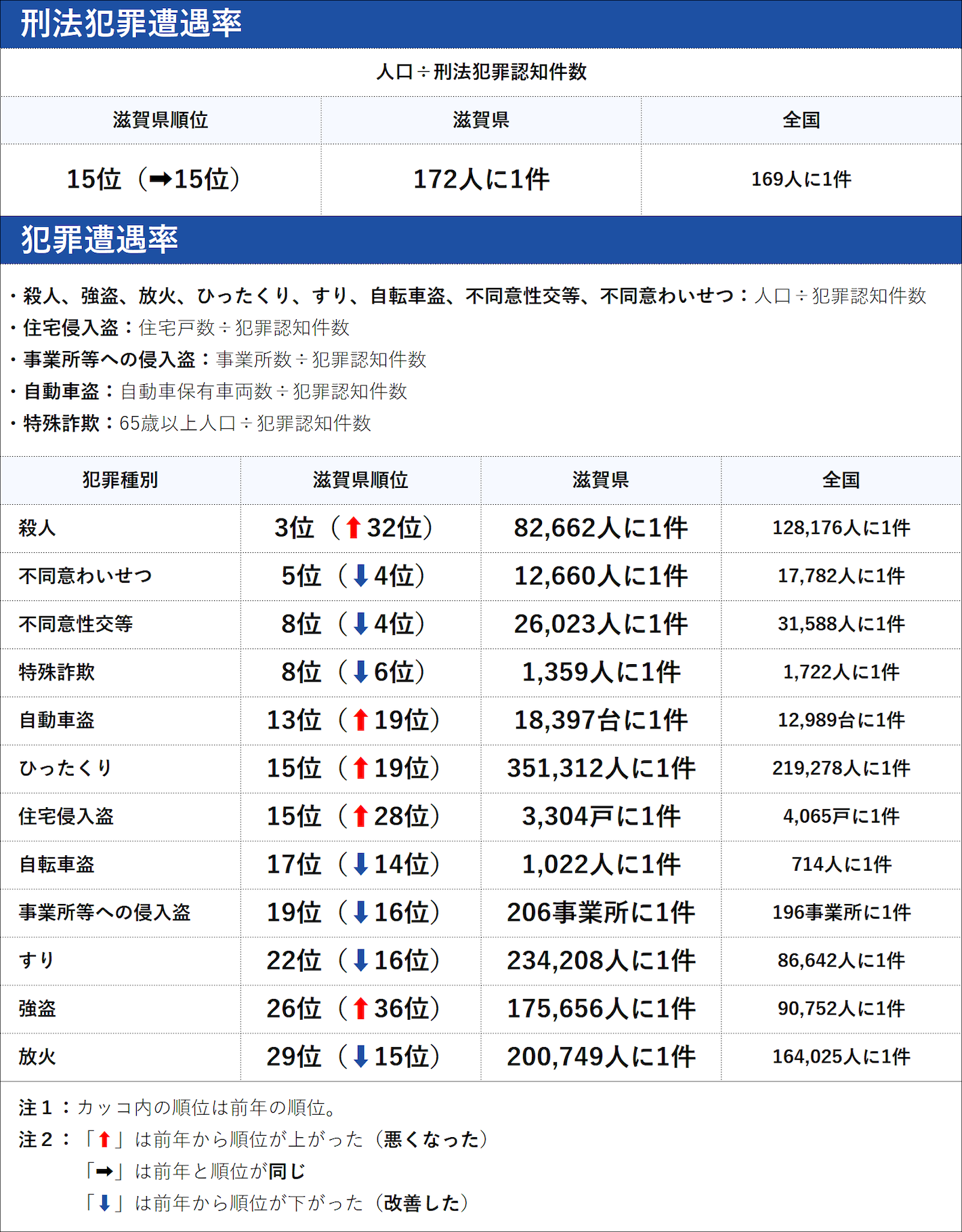Click the 住宅侵入盗 row label in table
The image size is (962, 1232).
tap(66, 817)
